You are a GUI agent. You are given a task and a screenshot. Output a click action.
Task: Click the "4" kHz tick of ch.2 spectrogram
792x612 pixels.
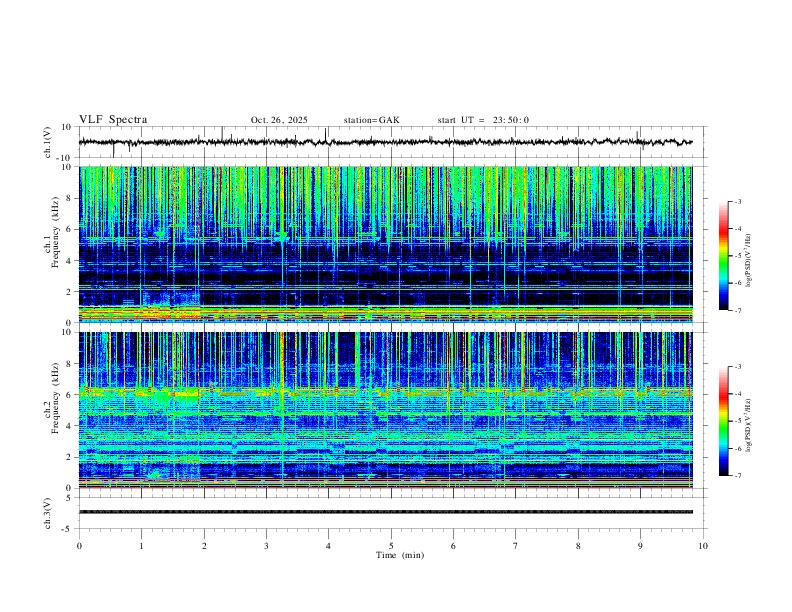pos(69,426)
